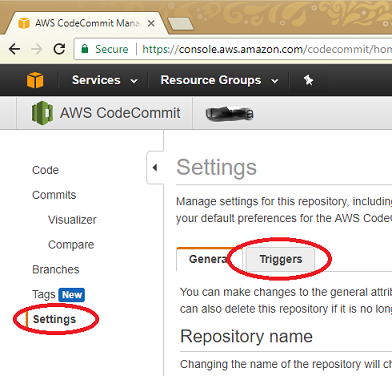Click the Repository name heading
392x376 pixels.
click(x=246, y=336)
